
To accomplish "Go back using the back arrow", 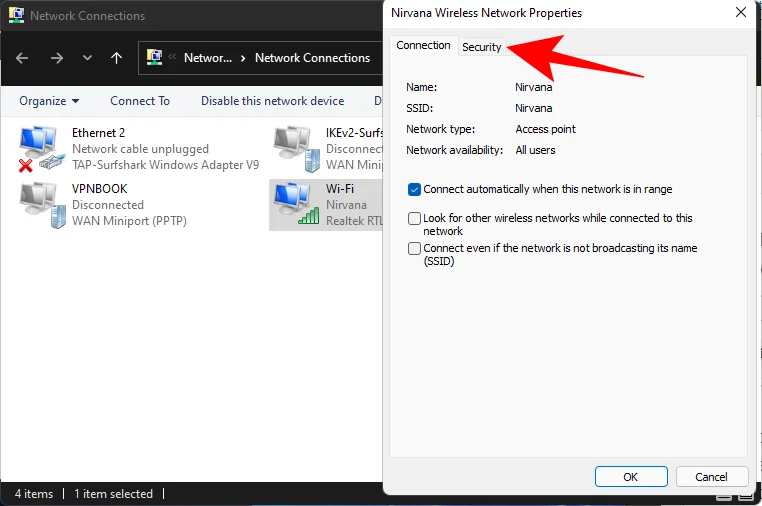I will 22,58.
